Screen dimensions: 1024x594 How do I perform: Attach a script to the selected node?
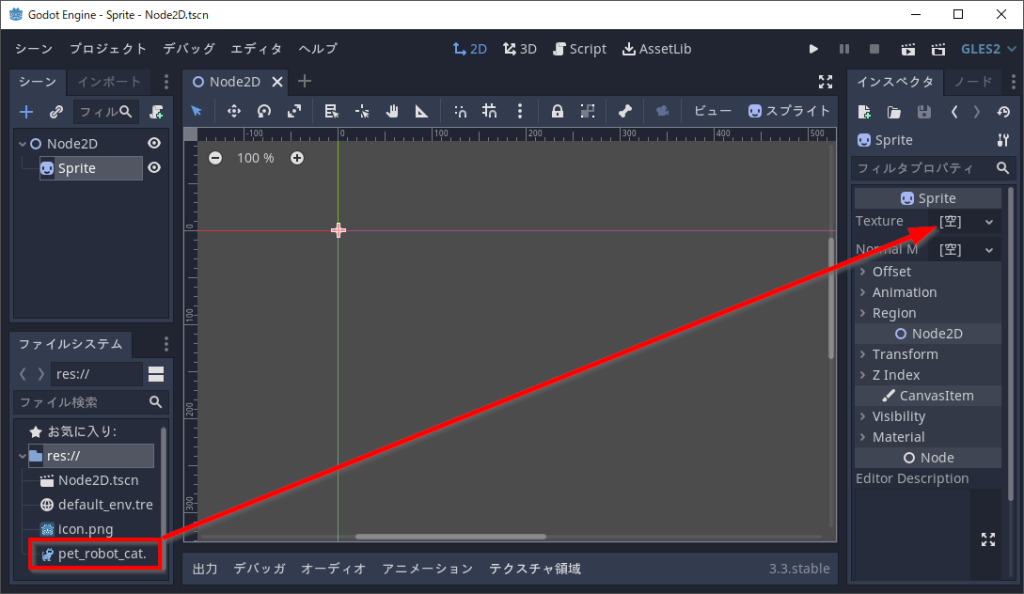click(x=156, y=112)
